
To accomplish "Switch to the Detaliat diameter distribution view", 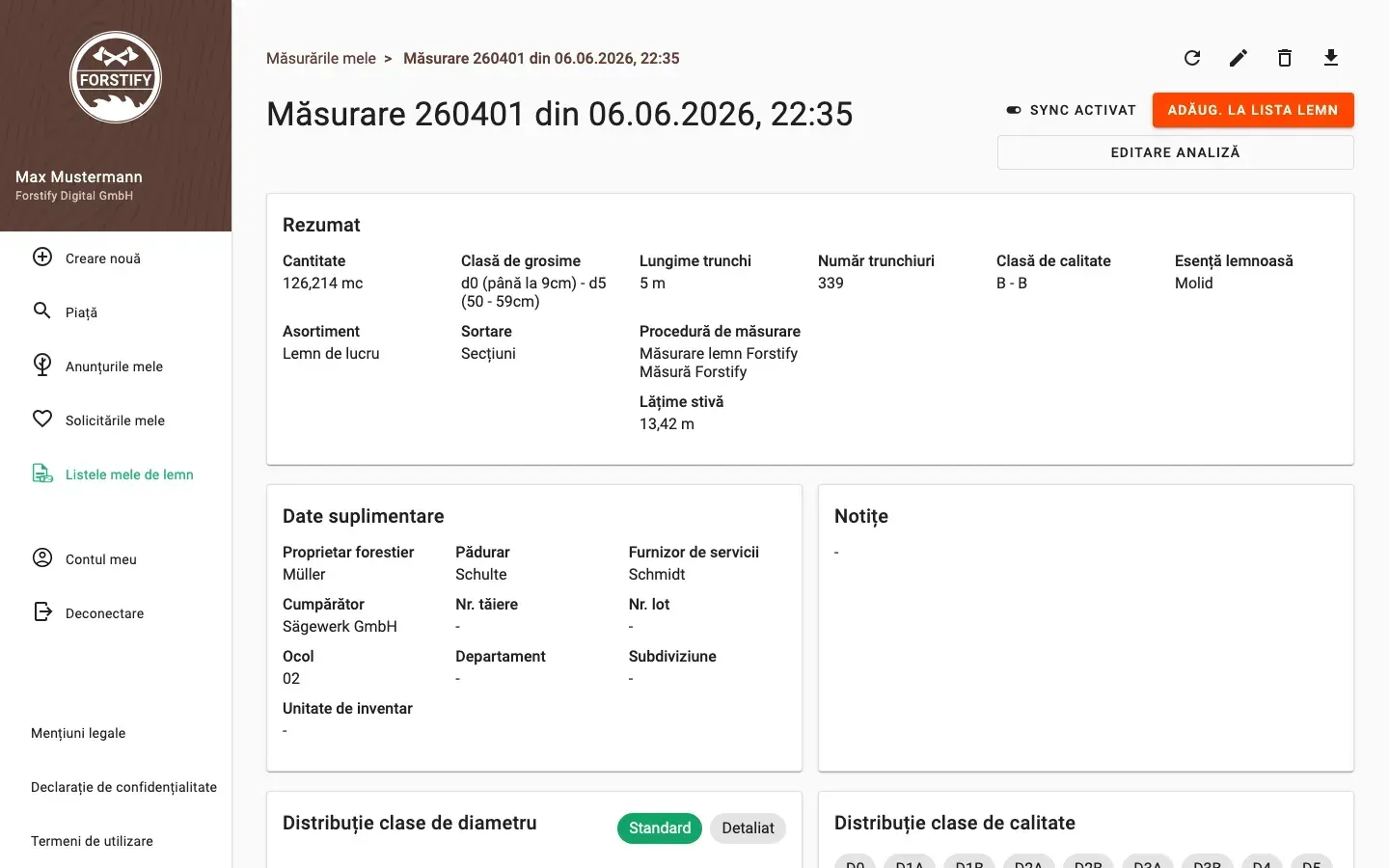I will click(748, 828).
